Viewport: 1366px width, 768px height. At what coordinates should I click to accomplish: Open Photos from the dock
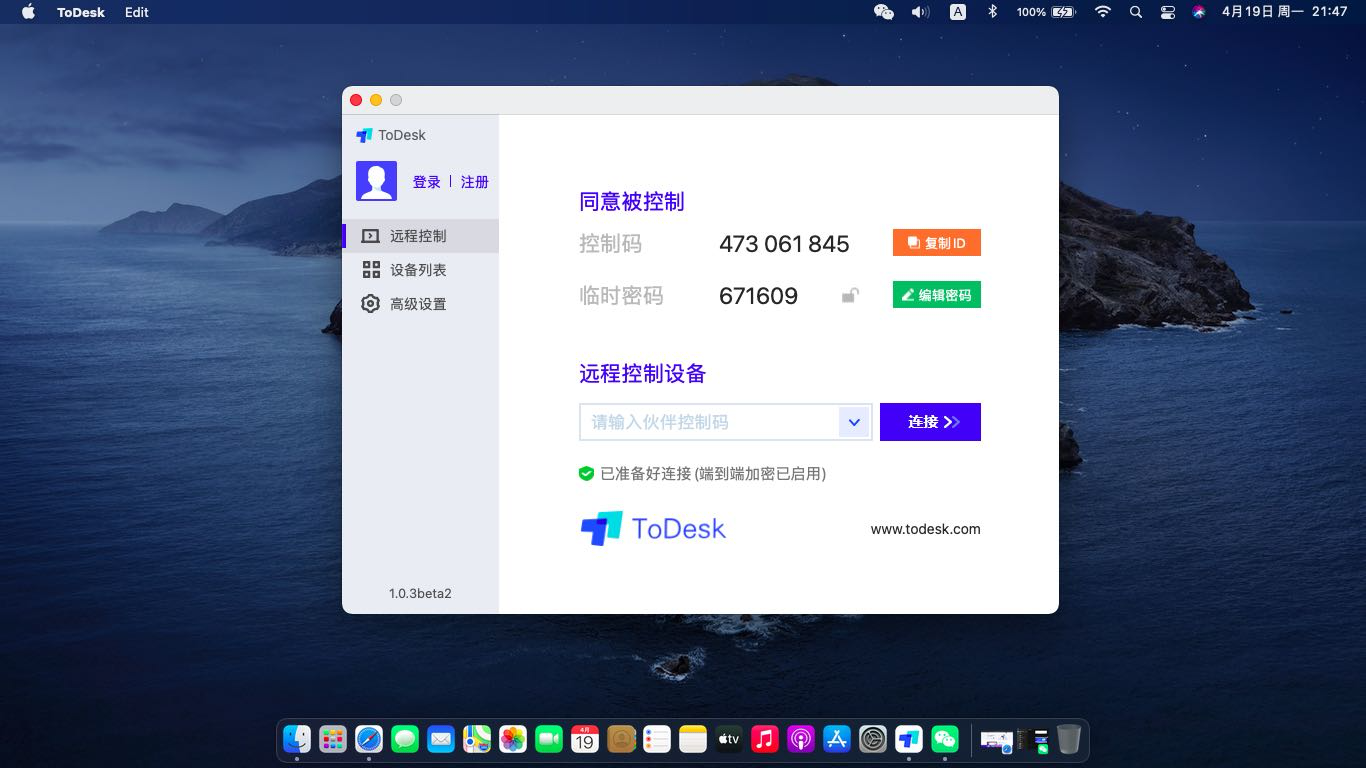513,739
